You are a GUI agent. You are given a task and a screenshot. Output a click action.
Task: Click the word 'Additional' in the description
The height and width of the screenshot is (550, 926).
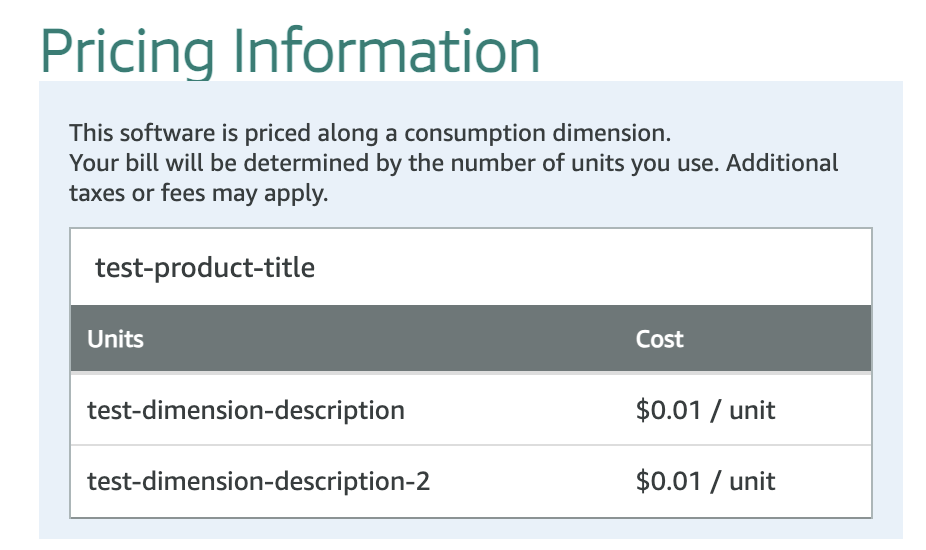tap(782, 163)
